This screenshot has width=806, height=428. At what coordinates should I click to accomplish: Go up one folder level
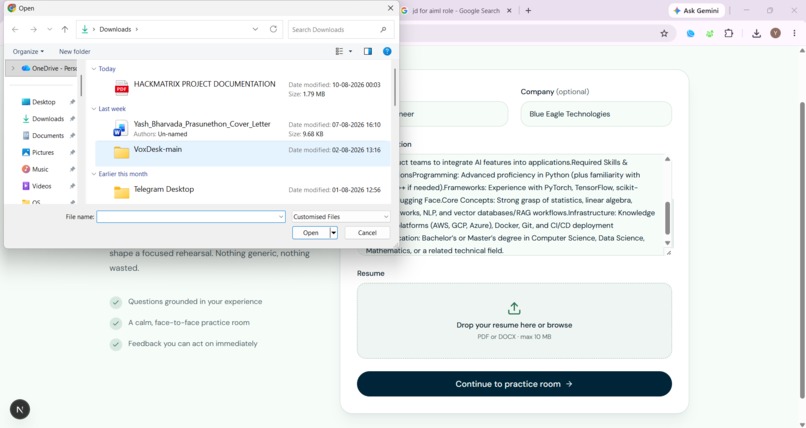pyautogui.click(x=65, y=29)
